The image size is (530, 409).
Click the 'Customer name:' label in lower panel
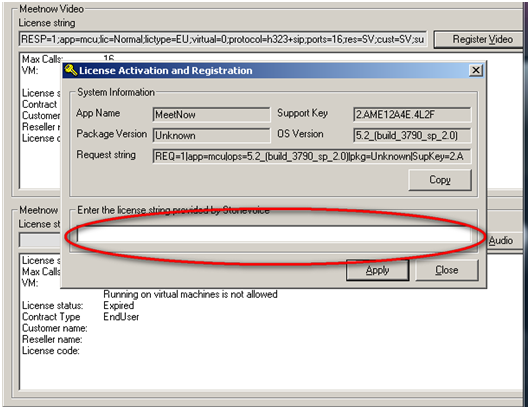tap(55, 328)
